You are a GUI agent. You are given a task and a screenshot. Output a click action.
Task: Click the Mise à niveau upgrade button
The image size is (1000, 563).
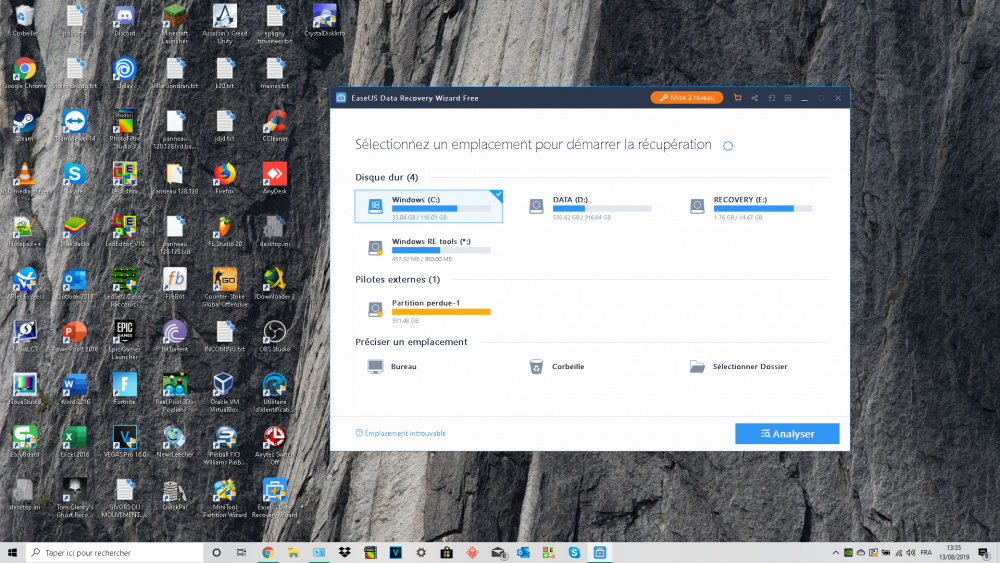click(x=687, y=98)
